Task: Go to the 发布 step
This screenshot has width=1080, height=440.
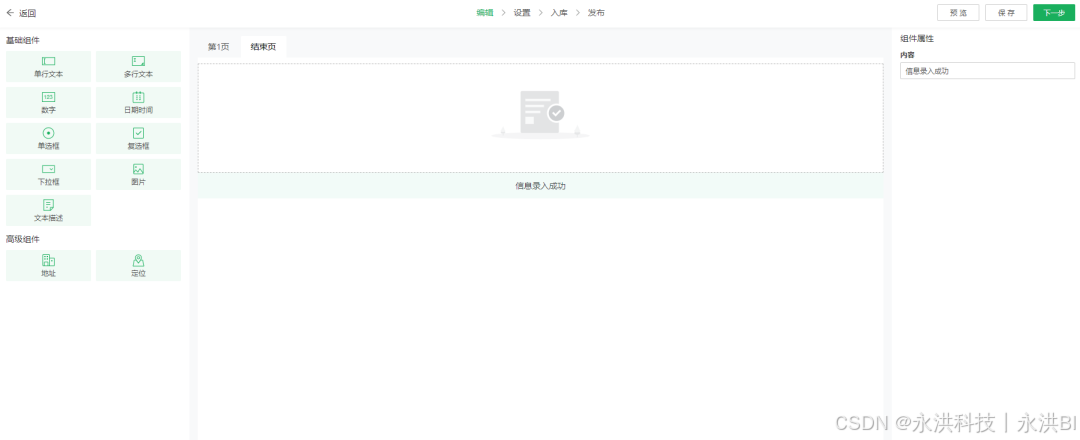Action: point(596,13)
